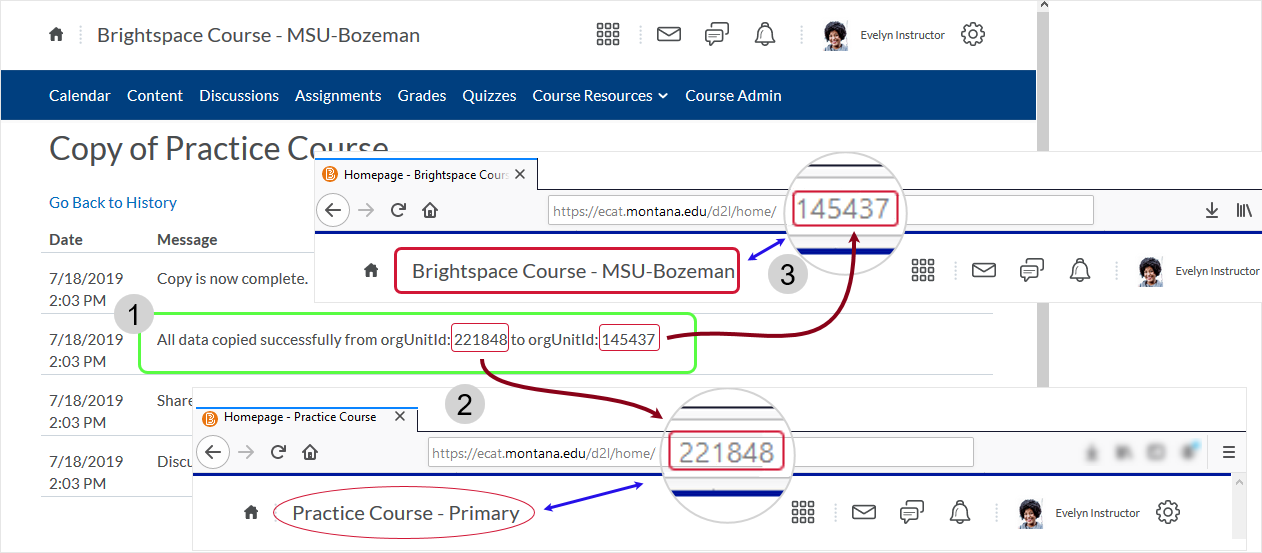This screenshot has width=1262, height=553.
Task: Click the Practice Course - Primary title link
Action: (406, 513)
